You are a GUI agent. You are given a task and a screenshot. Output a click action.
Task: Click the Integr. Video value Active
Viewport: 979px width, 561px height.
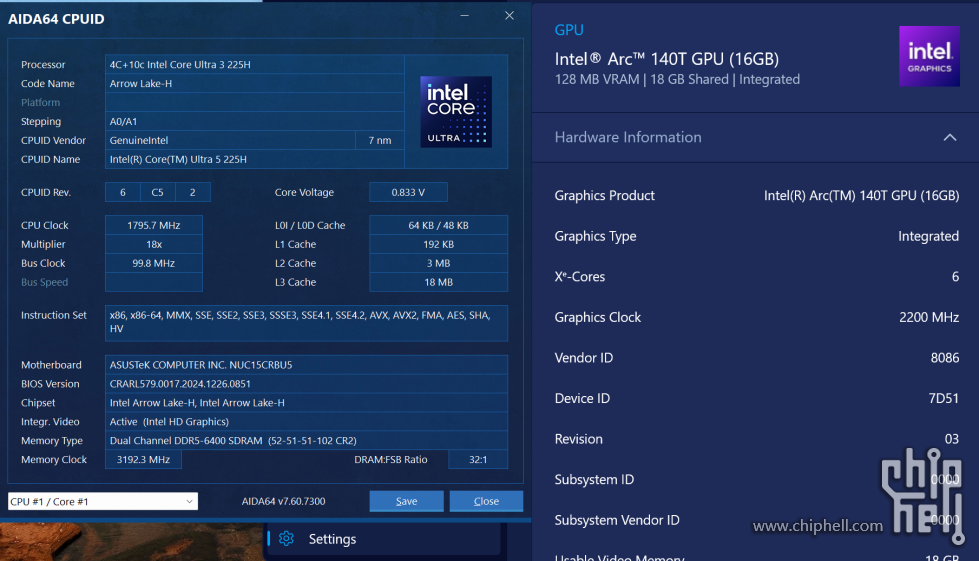click(x=307, y=422)
